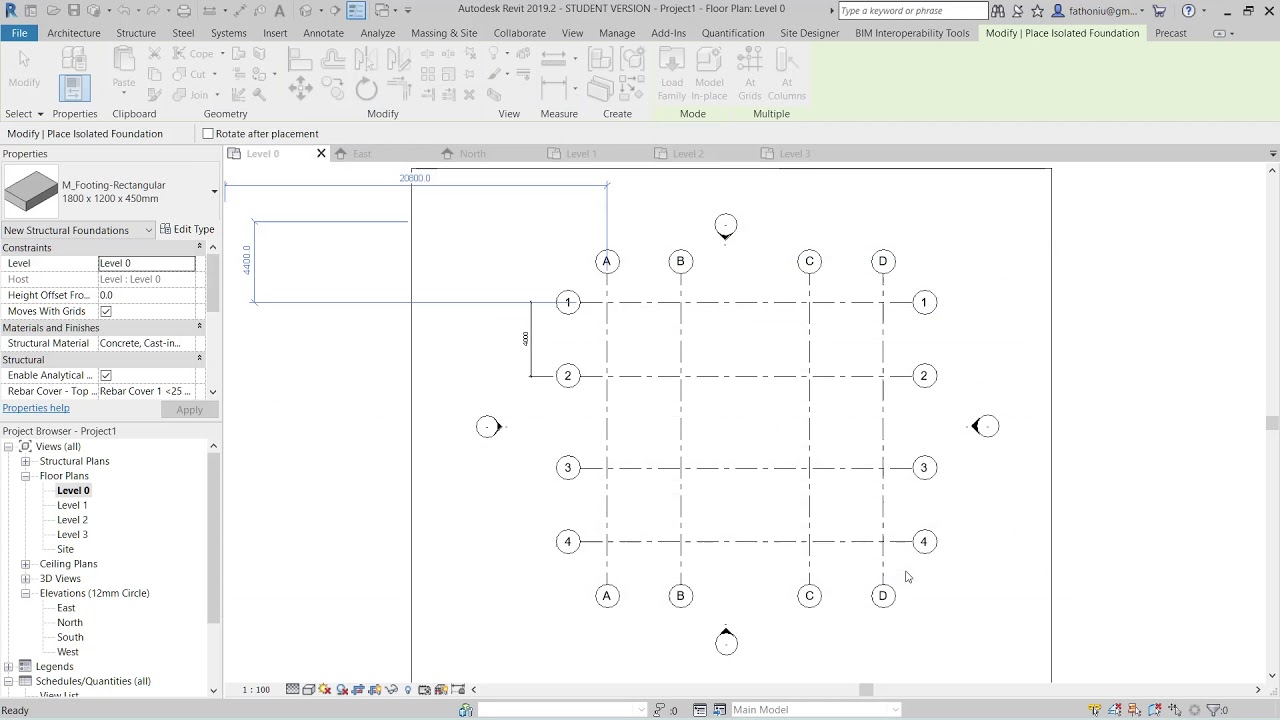The height and width of the screenshot is (720, 1280).
Task: Select the South elevation in Project Browser
Action: click(x=70, y=637)
